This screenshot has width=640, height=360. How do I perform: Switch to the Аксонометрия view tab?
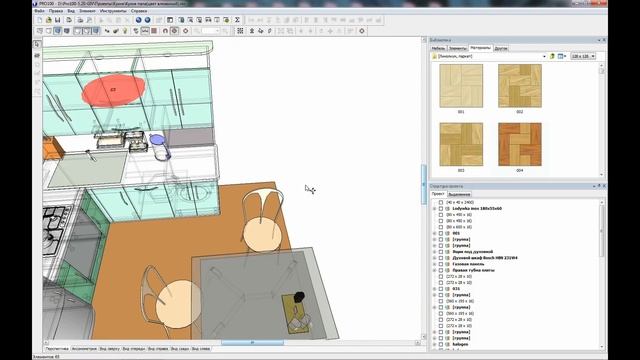[x=84, y=349]
